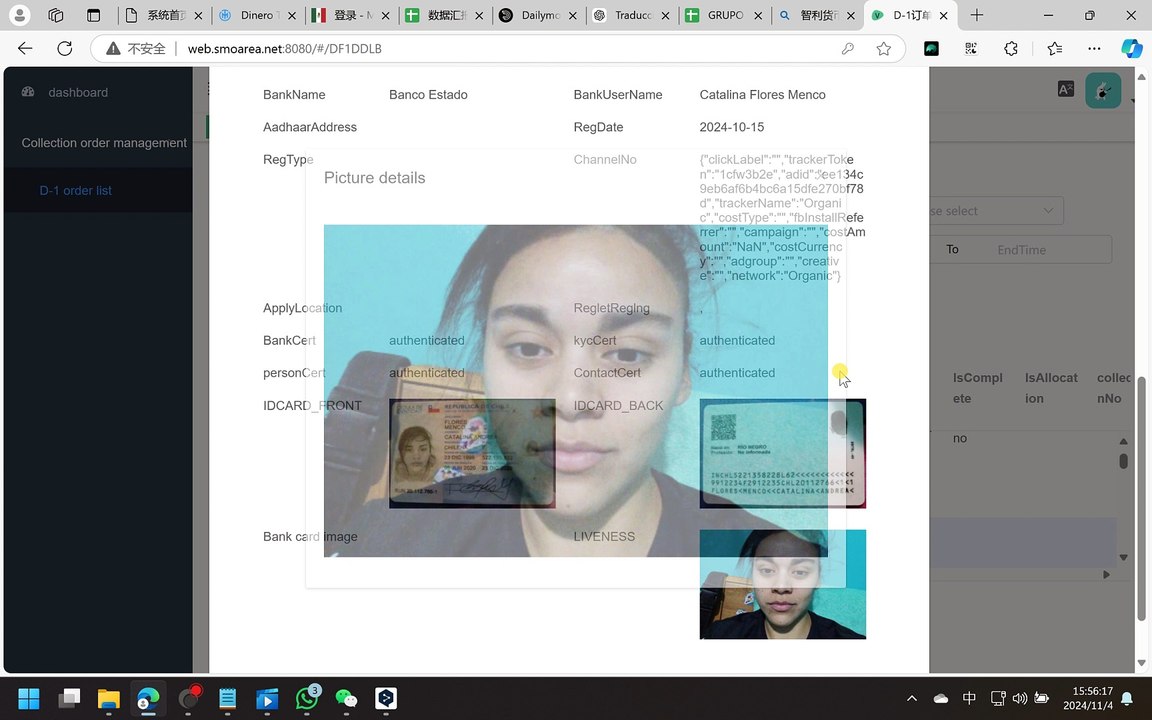Switch to the Traducc browser tab

point(631,15)
